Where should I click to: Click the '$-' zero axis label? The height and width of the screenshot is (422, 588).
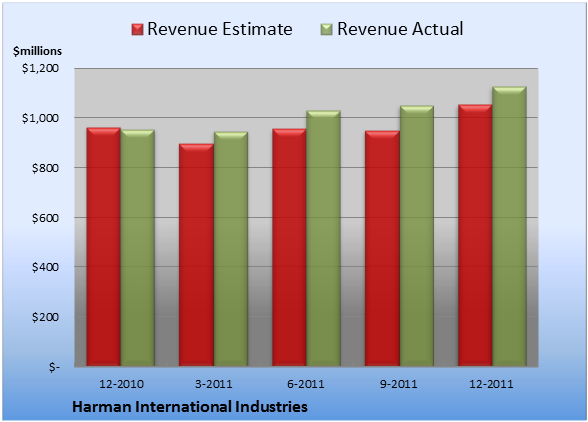point(54,367)
